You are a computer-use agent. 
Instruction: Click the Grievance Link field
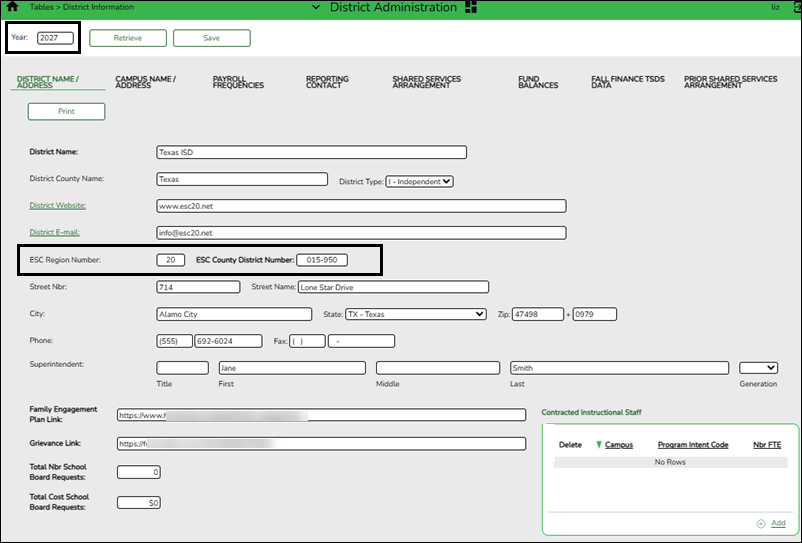pos(321,443)
